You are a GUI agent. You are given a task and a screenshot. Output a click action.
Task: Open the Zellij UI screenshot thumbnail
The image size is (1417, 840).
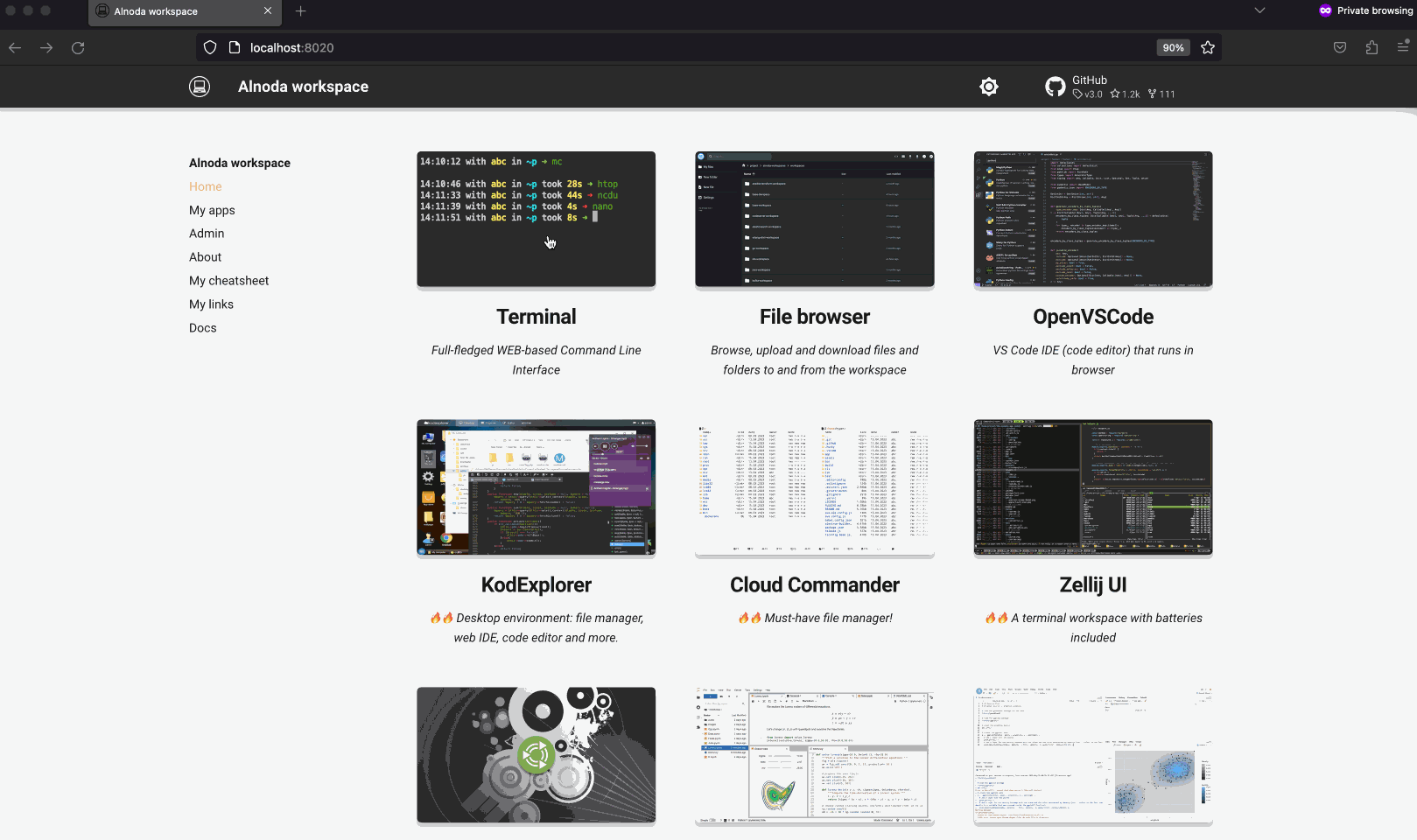point(1093,487)
